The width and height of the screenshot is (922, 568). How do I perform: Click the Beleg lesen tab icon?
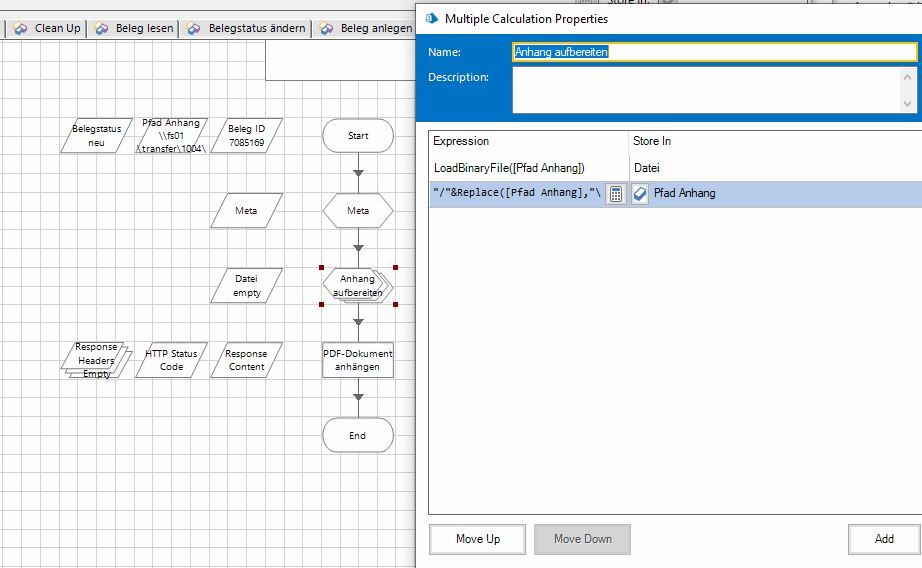pyautogui.click(x=102, y=29)
